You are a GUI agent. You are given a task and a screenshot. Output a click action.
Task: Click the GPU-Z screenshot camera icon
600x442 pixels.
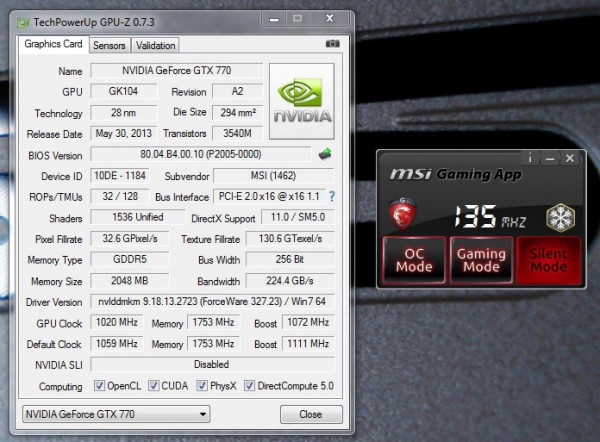(x=332, y=44)
